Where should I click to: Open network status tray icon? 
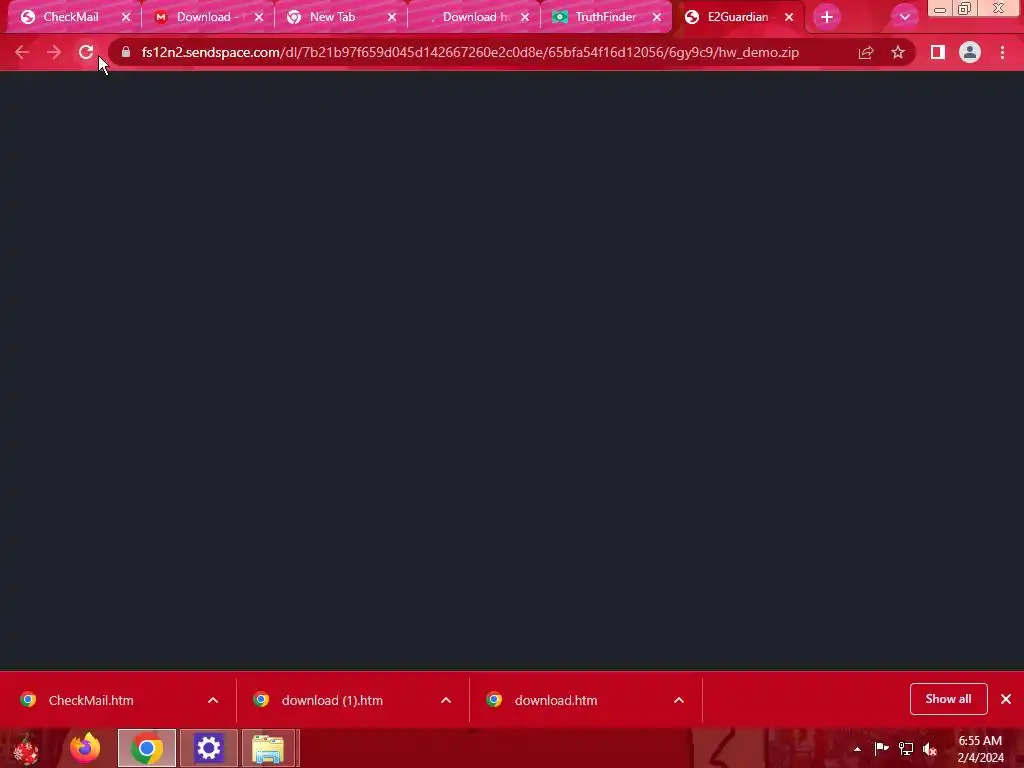click(x=906, y=749)
